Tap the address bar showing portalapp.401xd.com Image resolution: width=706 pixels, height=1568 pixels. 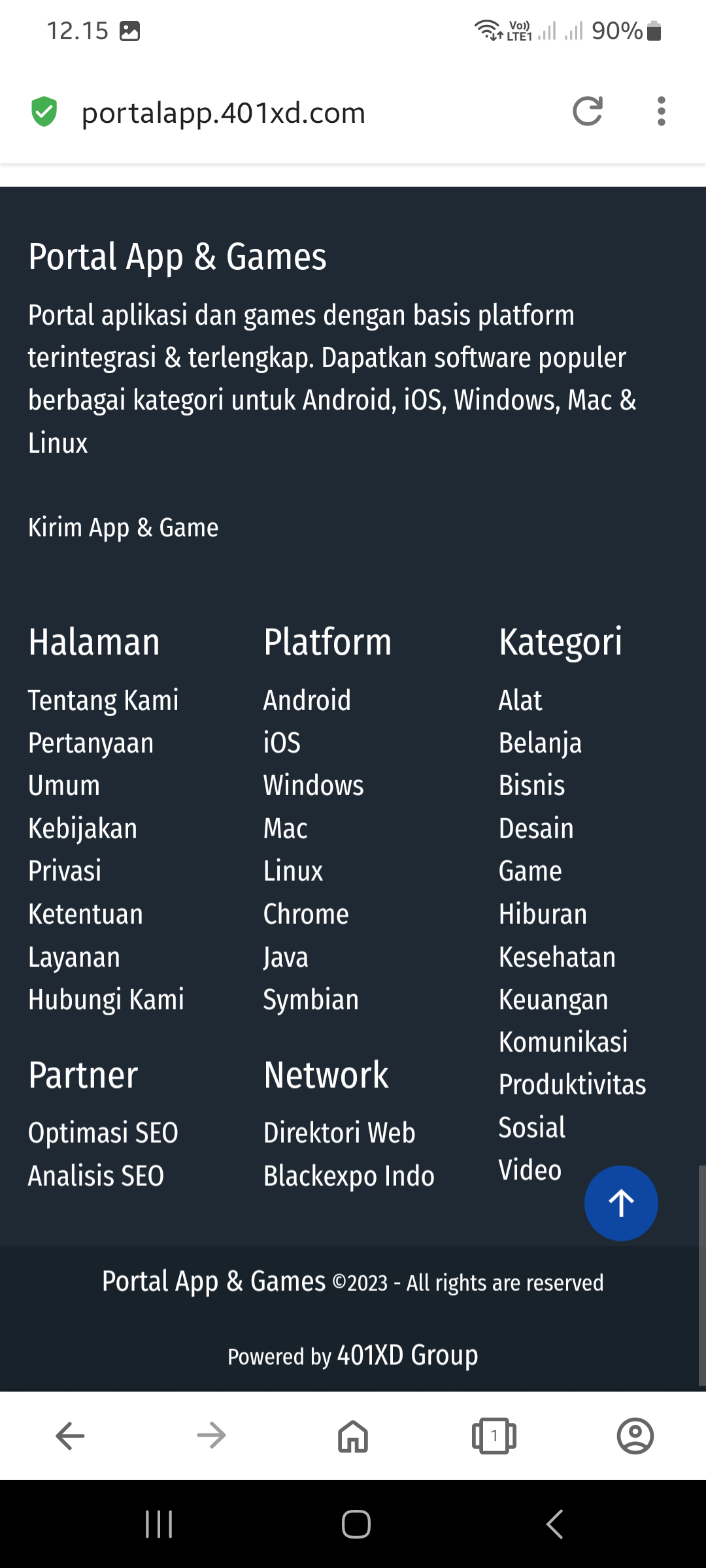click(223, 112)
